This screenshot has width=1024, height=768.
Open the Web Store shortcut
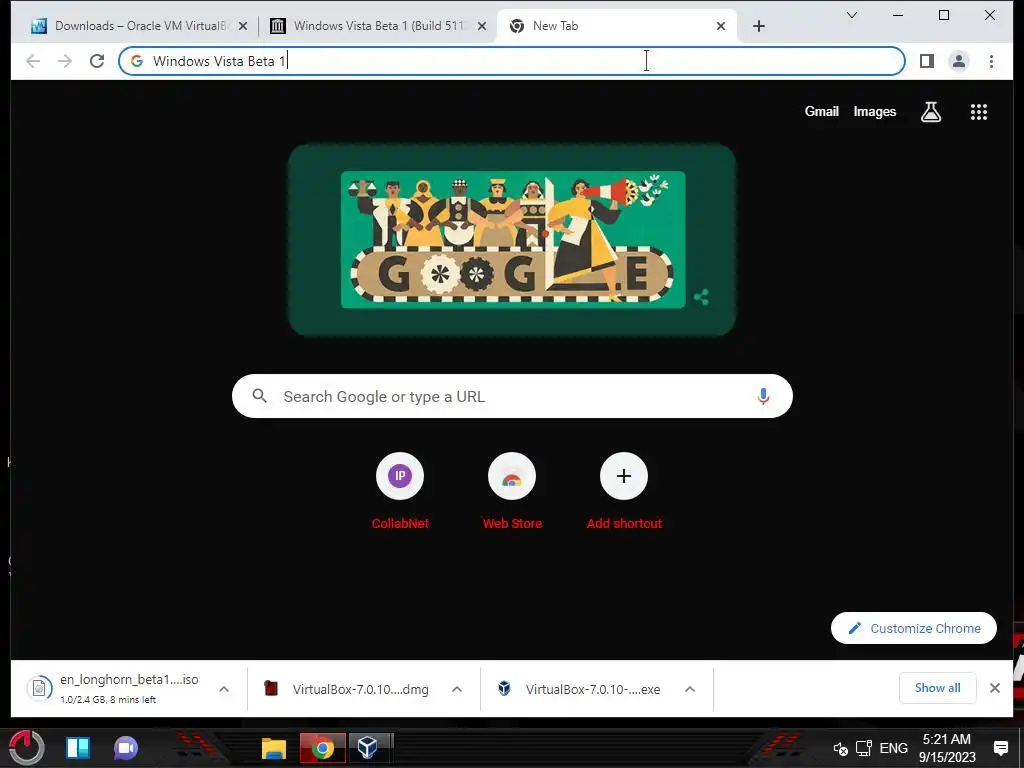(512, 491)
